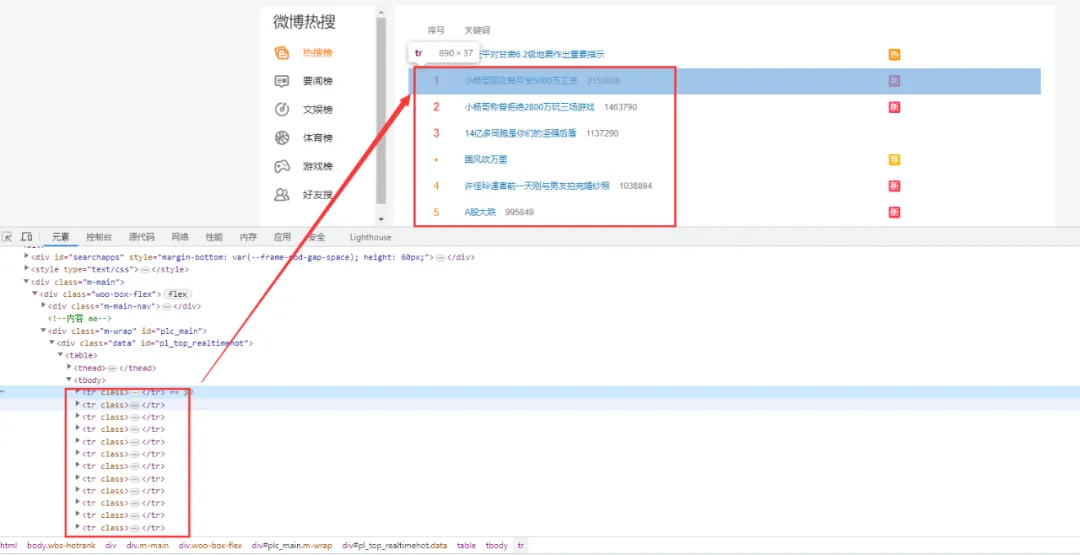Click the orange 热搜榜 sidebar icon
Image resolution: width=1080 pixels, height=555 pixels.
(x=282, y=53)
